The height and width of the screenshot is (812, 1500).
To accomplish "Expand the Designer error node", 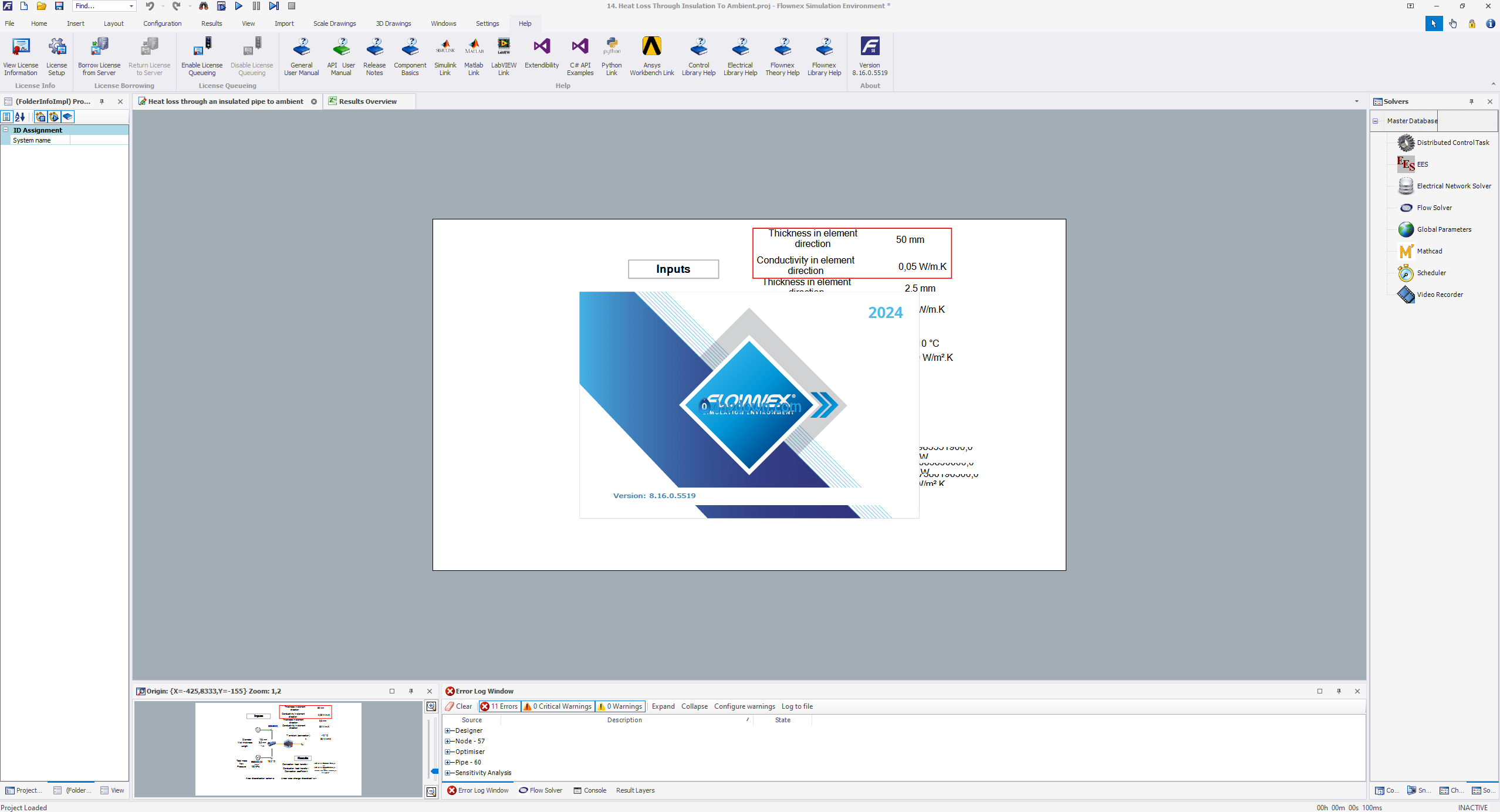I will (x=448, y=730).
